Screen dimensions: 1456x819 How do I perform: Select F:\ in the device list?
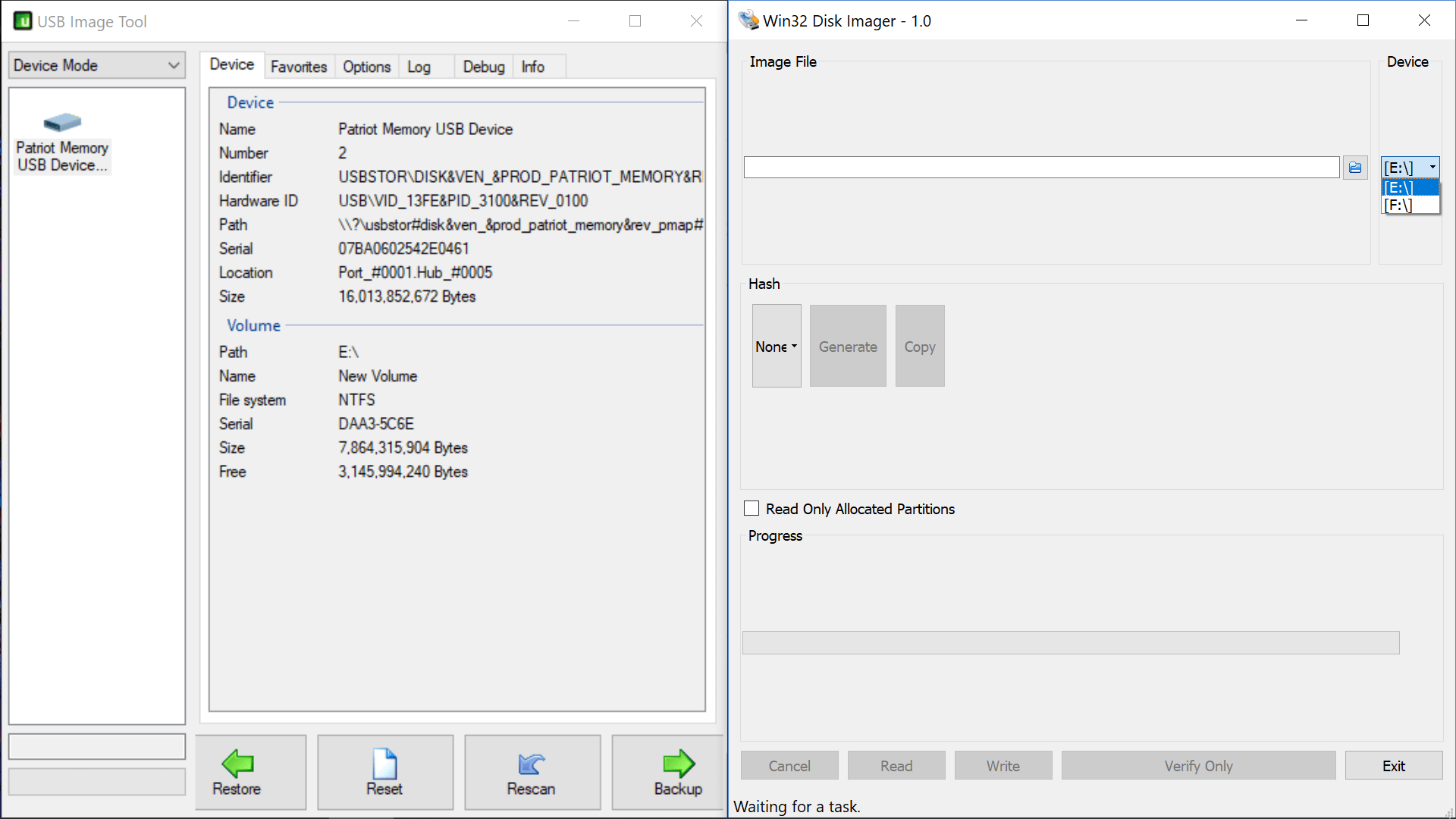click(1409, 206)
